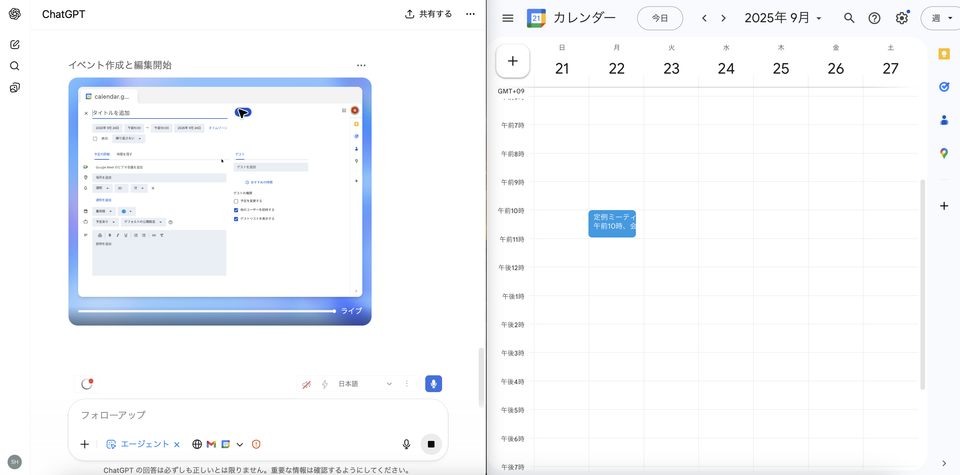960x475 pixels.
Task: Open Google Keep in the Calendar side panel
Action: pyautogui.click(x=944, y=54)
